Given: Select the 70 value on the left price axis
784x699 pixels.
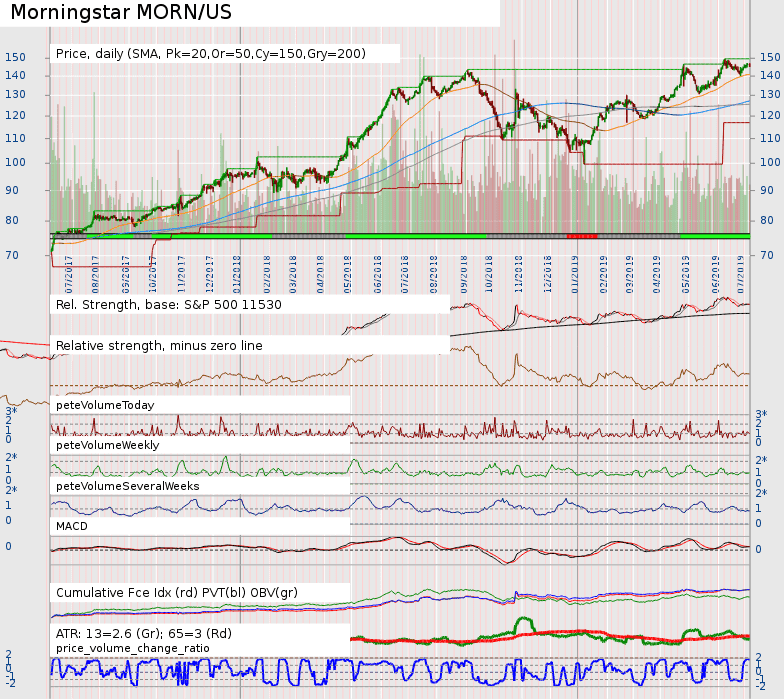Looking at the screenshot, I should click(12, 255).
